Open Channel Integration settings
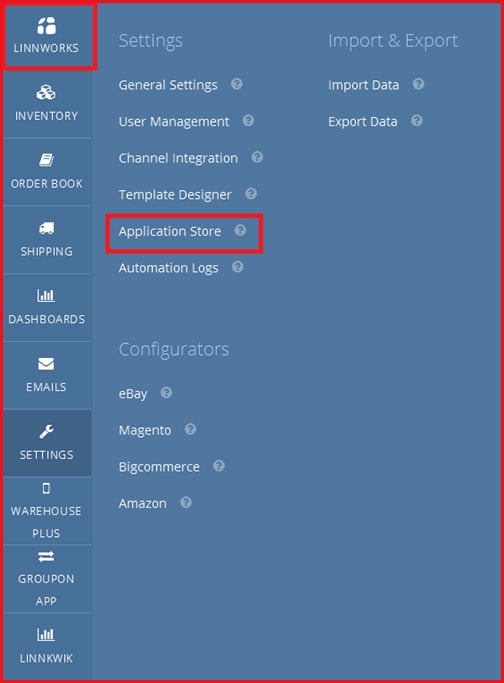The image size is (504, 683). [178, 158]
